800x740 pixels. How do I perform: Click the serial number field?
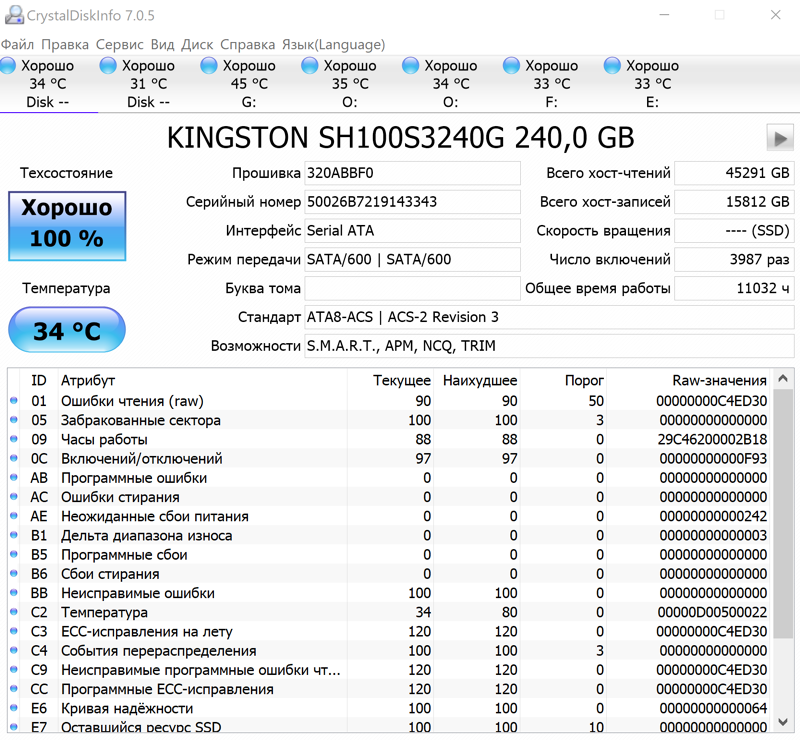412,202
